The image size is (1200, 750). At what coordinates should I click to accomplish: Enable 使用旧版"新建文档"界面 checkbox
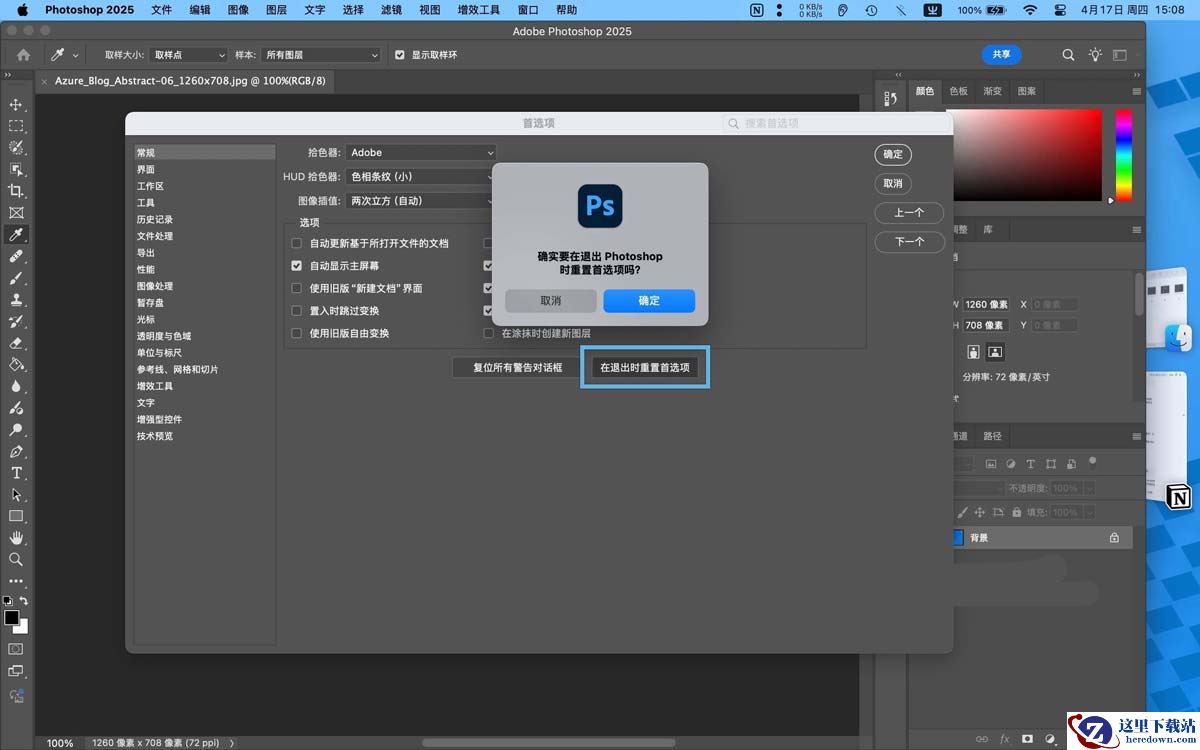coord(296,288)
